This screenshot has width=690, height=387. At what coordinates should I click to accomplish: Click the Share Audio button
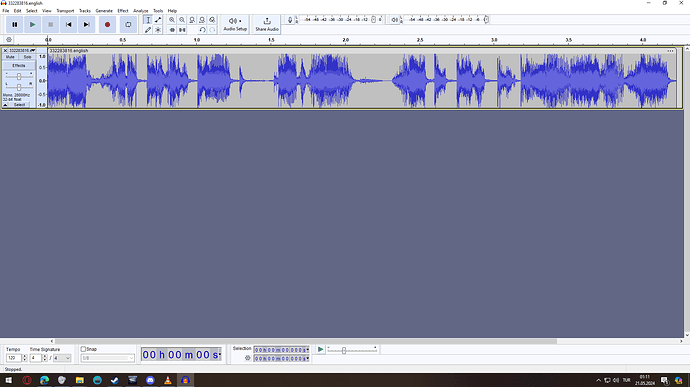point(267,24)
